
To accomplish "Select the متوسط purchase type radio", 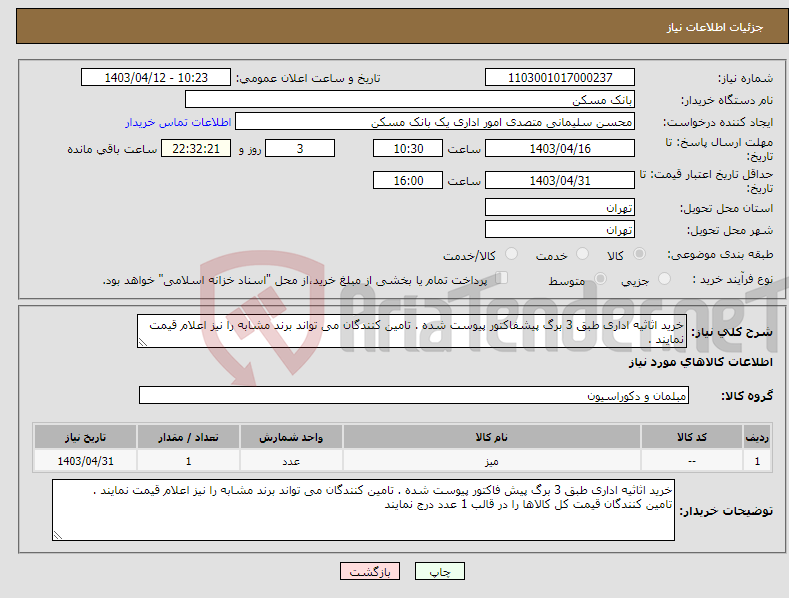I will [600, 279].
